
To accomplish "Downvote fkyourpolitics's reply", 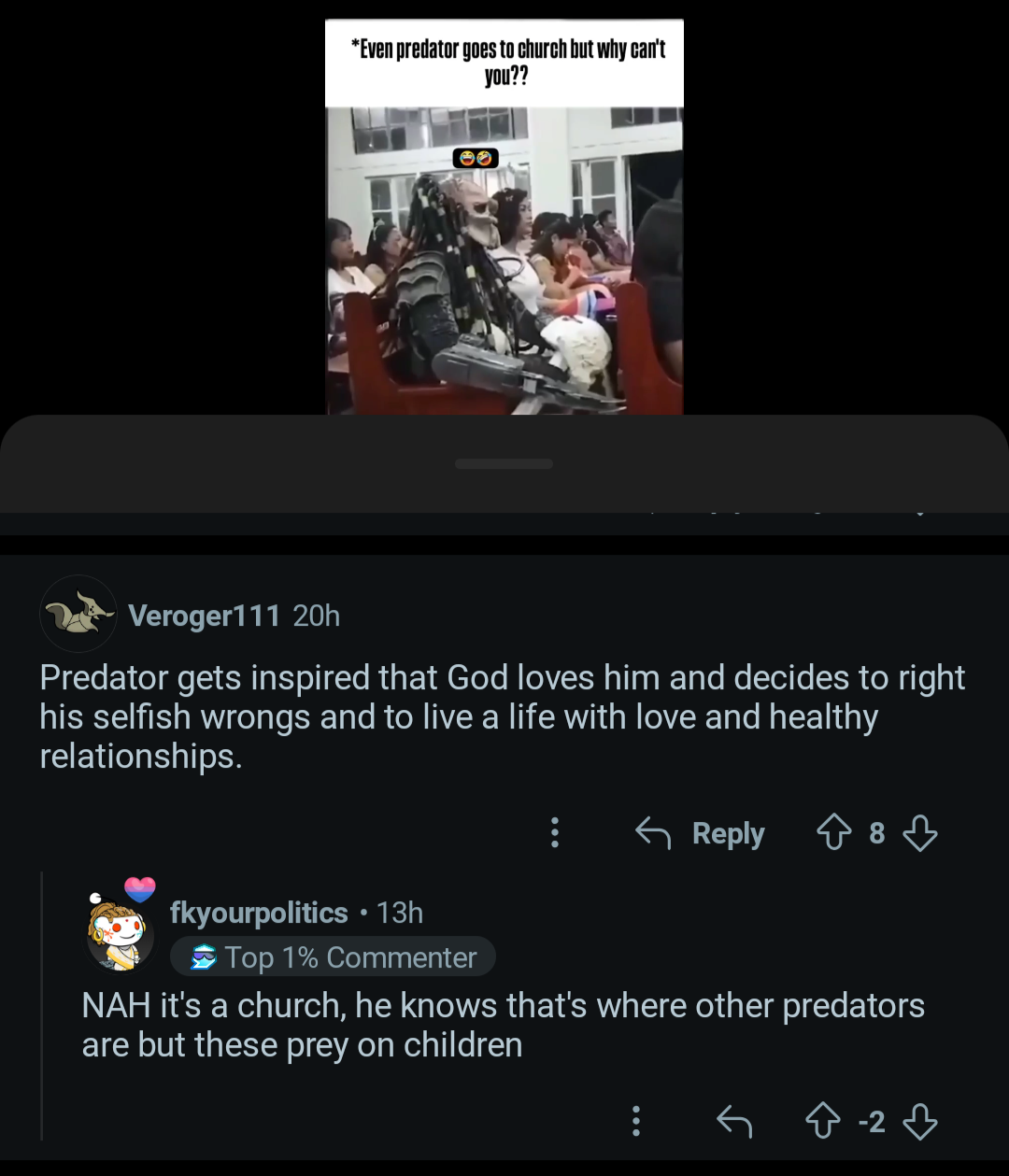I will (x=920, y=1121).
